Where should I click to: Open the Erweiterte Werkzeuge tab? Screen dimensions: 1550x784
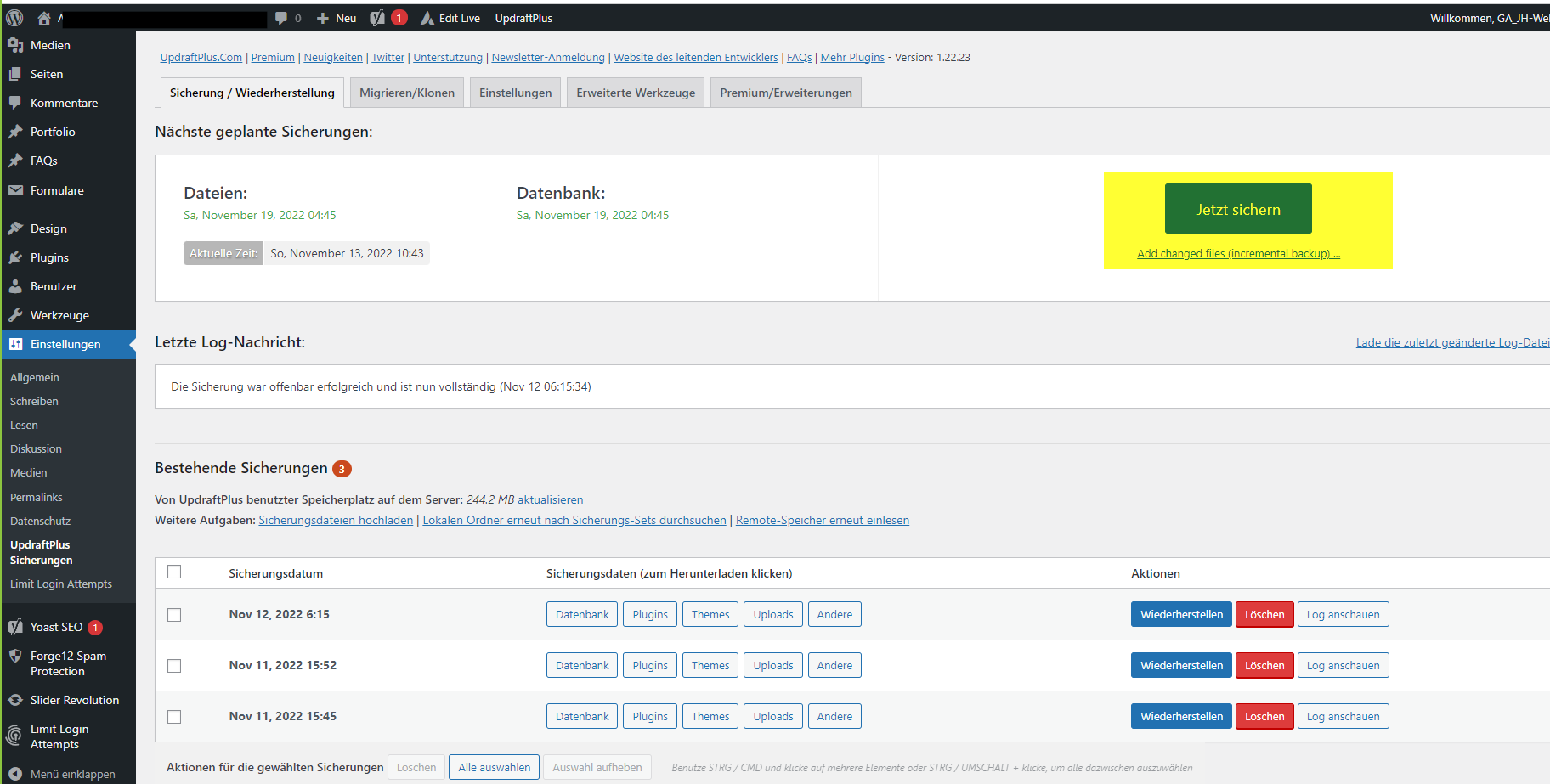click(x=636, y=93)
